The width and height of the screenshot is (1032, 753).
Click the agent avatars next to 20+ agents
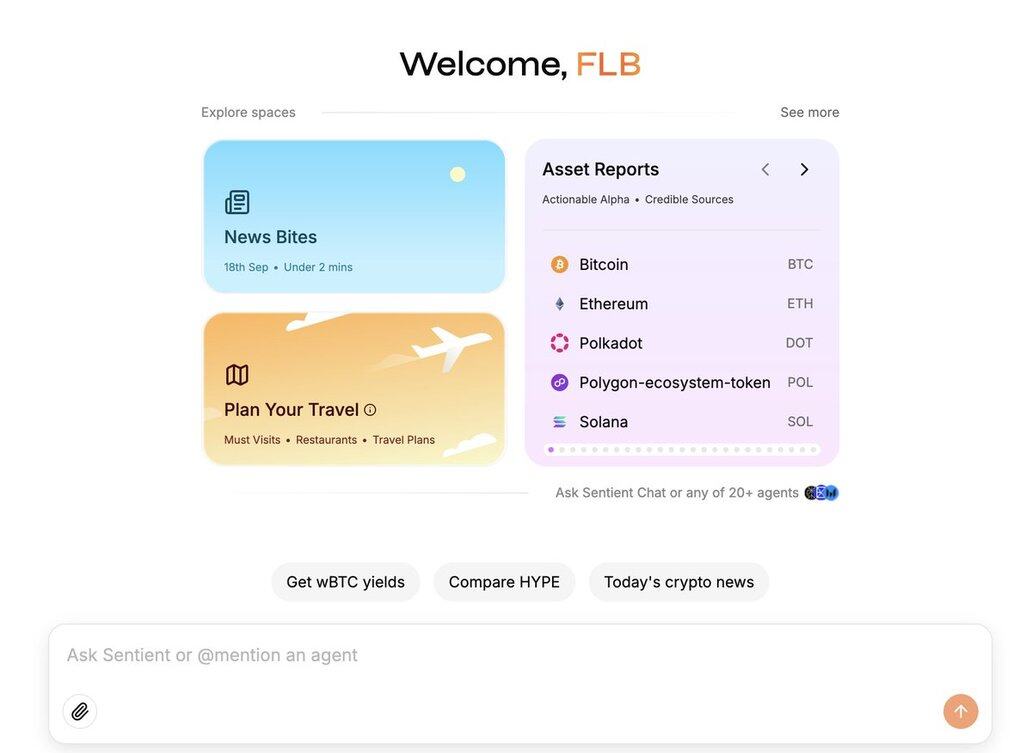[821, 492]
